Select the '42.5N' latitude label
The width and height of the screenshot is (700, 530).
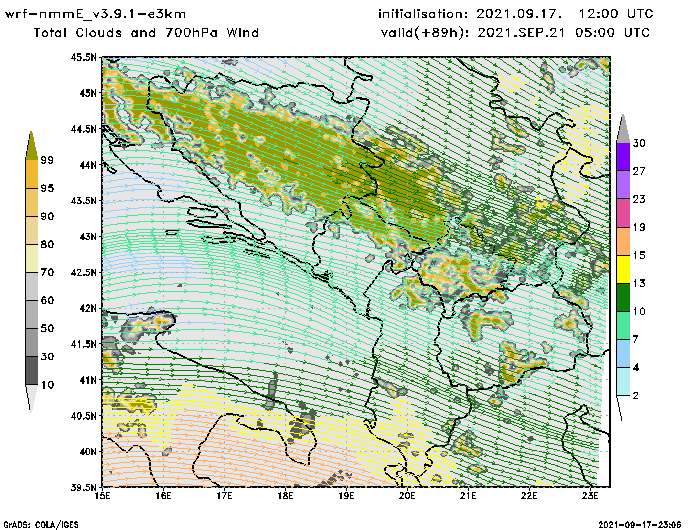point(83,272)
